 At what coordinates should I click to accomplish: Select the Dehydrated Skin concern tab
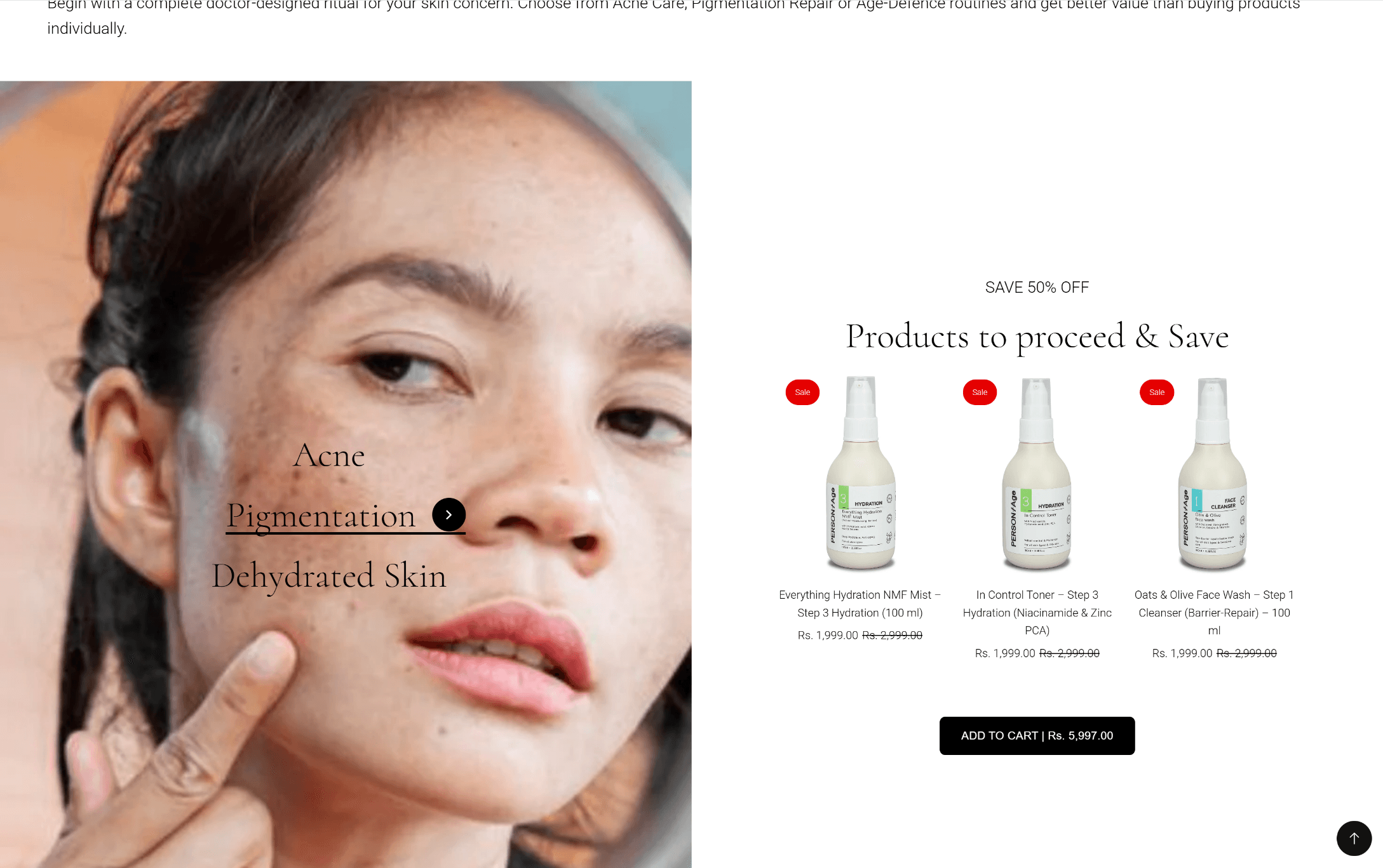[x=329, y=576]
